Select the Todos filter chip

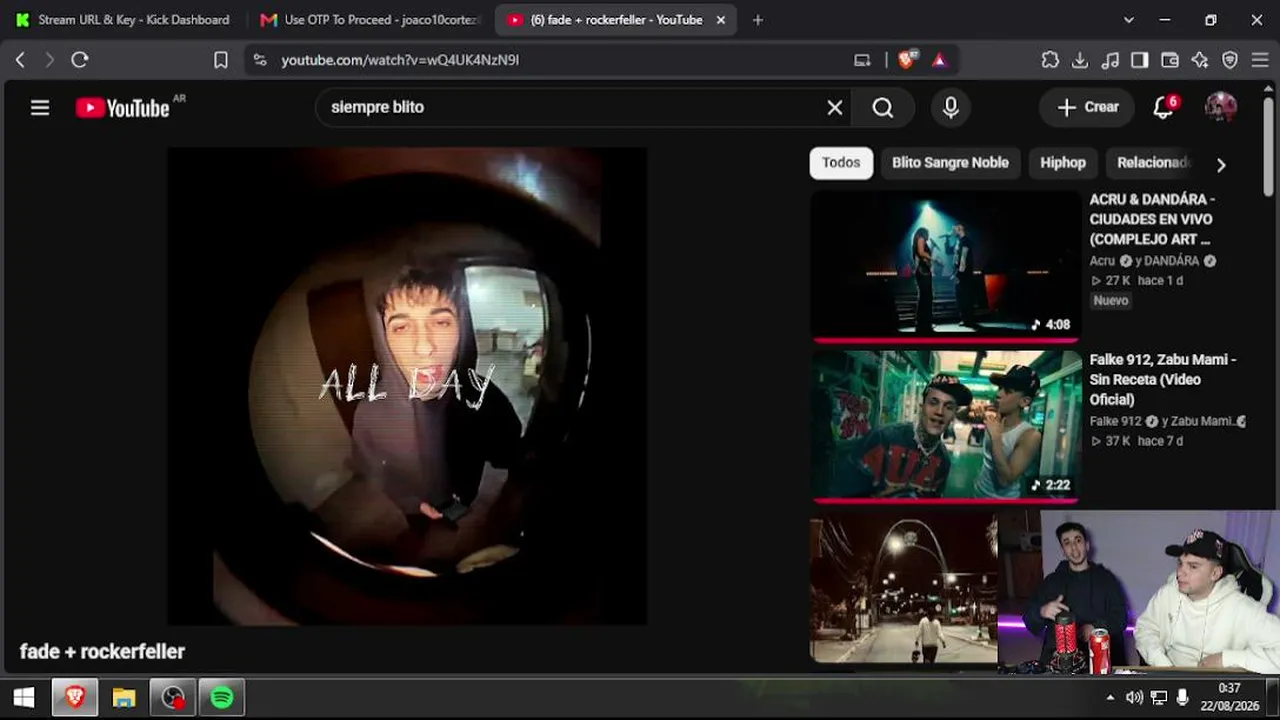841,163
